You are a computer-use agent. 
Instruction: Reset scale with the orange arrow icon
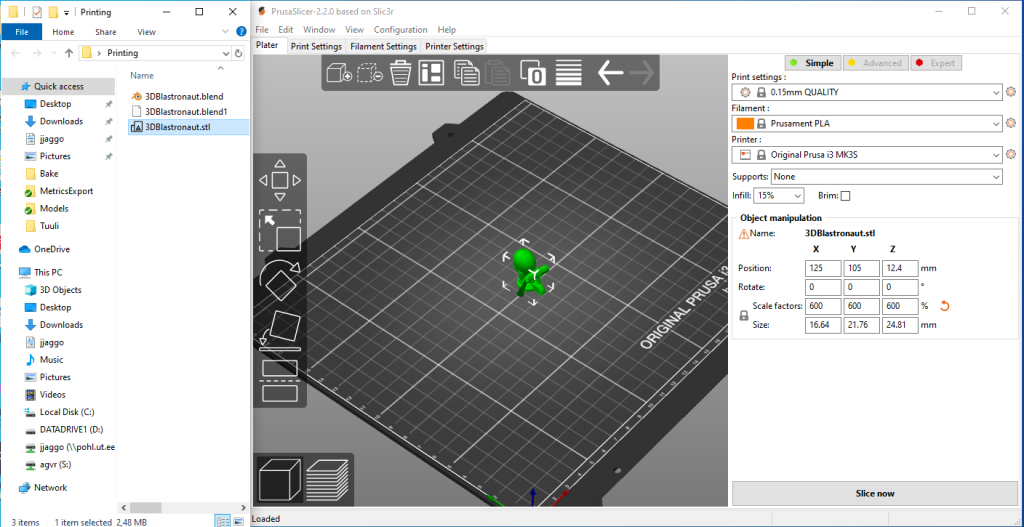point(942,306)
